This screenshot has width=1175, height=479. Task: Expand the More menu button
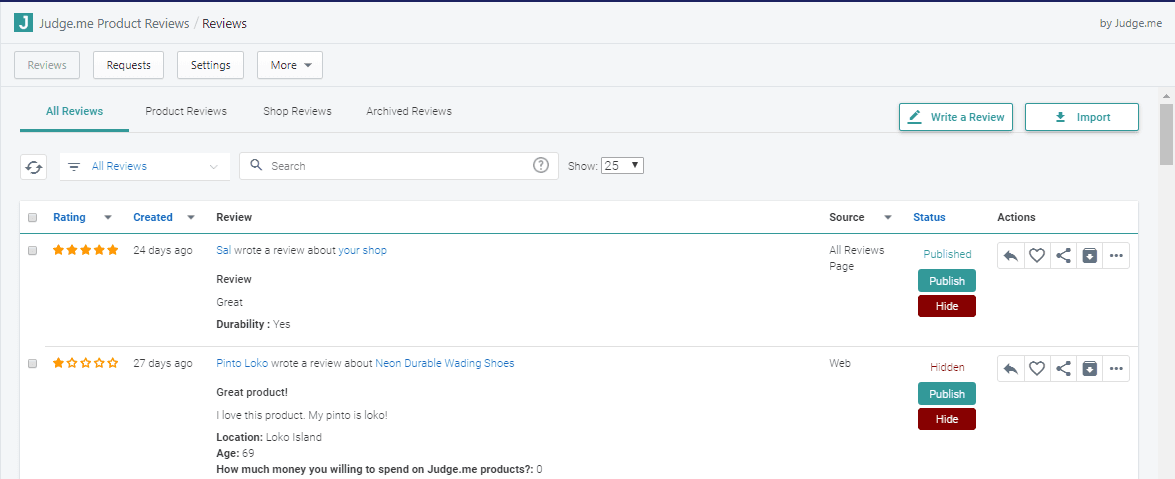(290, 65)
